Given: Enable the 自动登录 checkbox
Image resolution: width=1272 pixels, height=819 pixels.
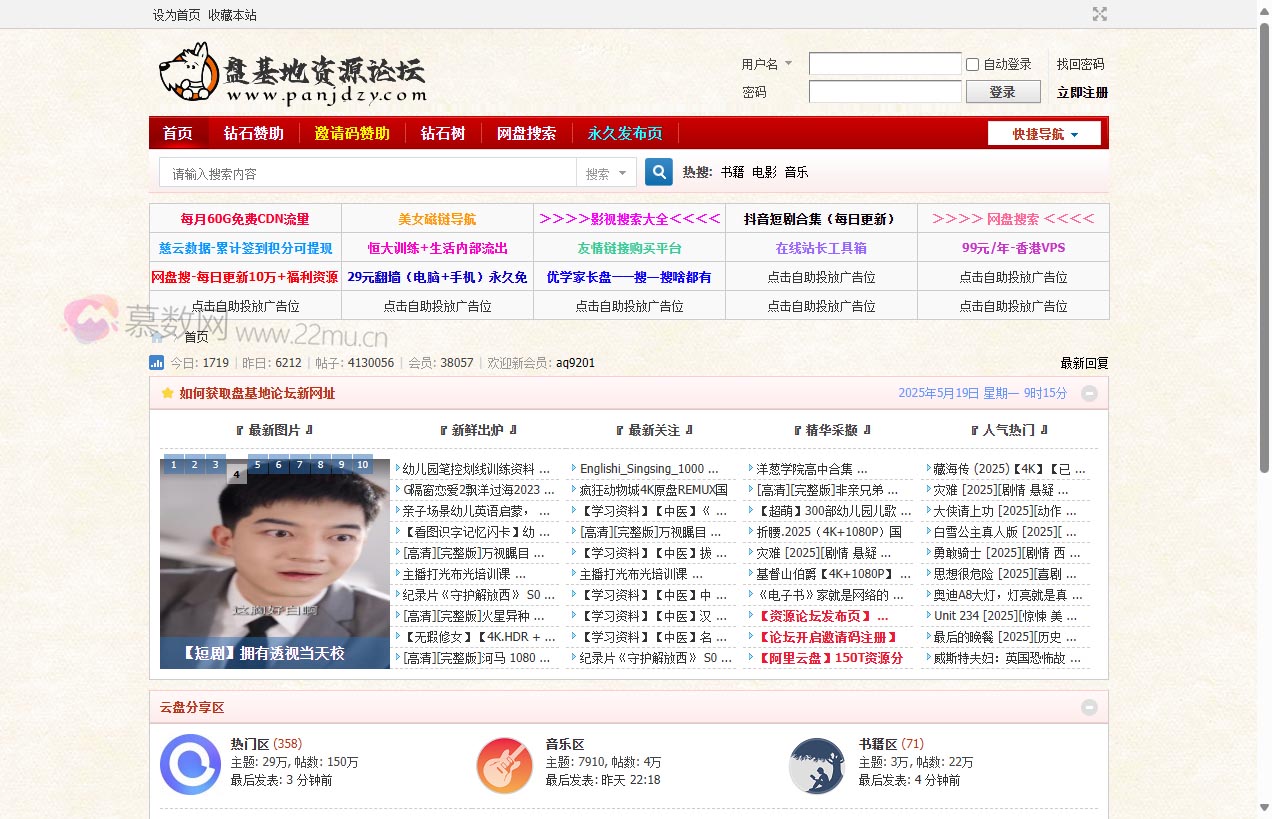Looking at the screenshot, I should click(971, 64).
